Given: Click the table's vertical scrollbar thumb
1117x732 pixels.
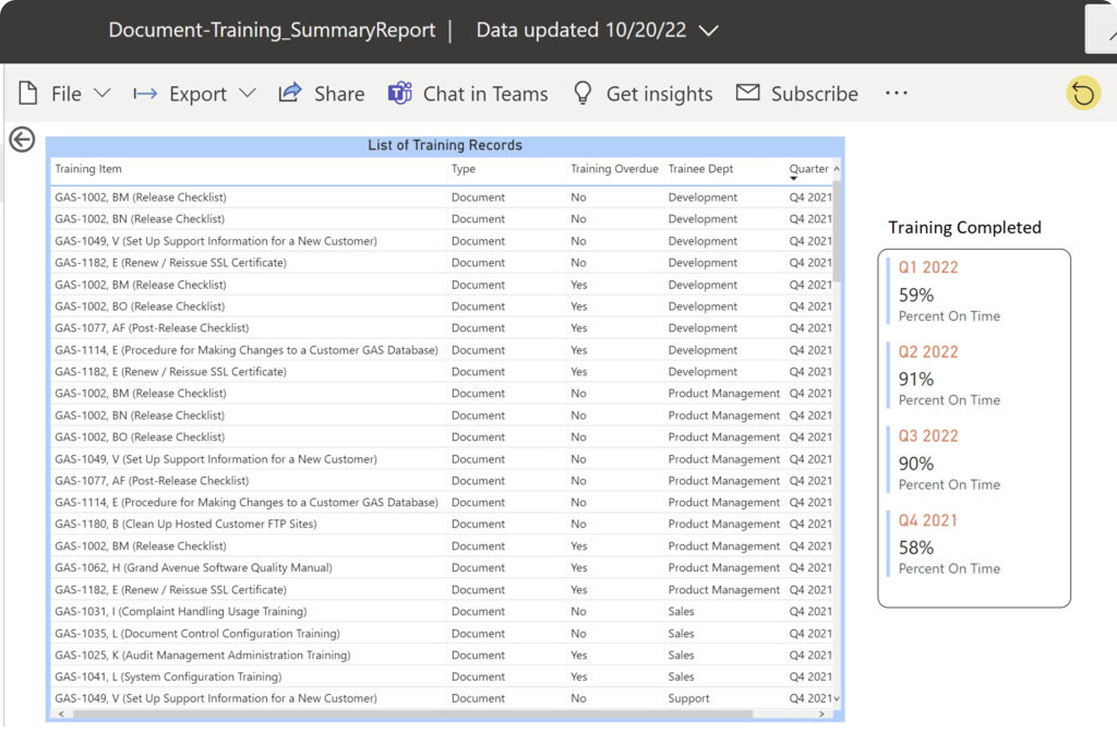Looking at the screenshot, I should 837,231.
